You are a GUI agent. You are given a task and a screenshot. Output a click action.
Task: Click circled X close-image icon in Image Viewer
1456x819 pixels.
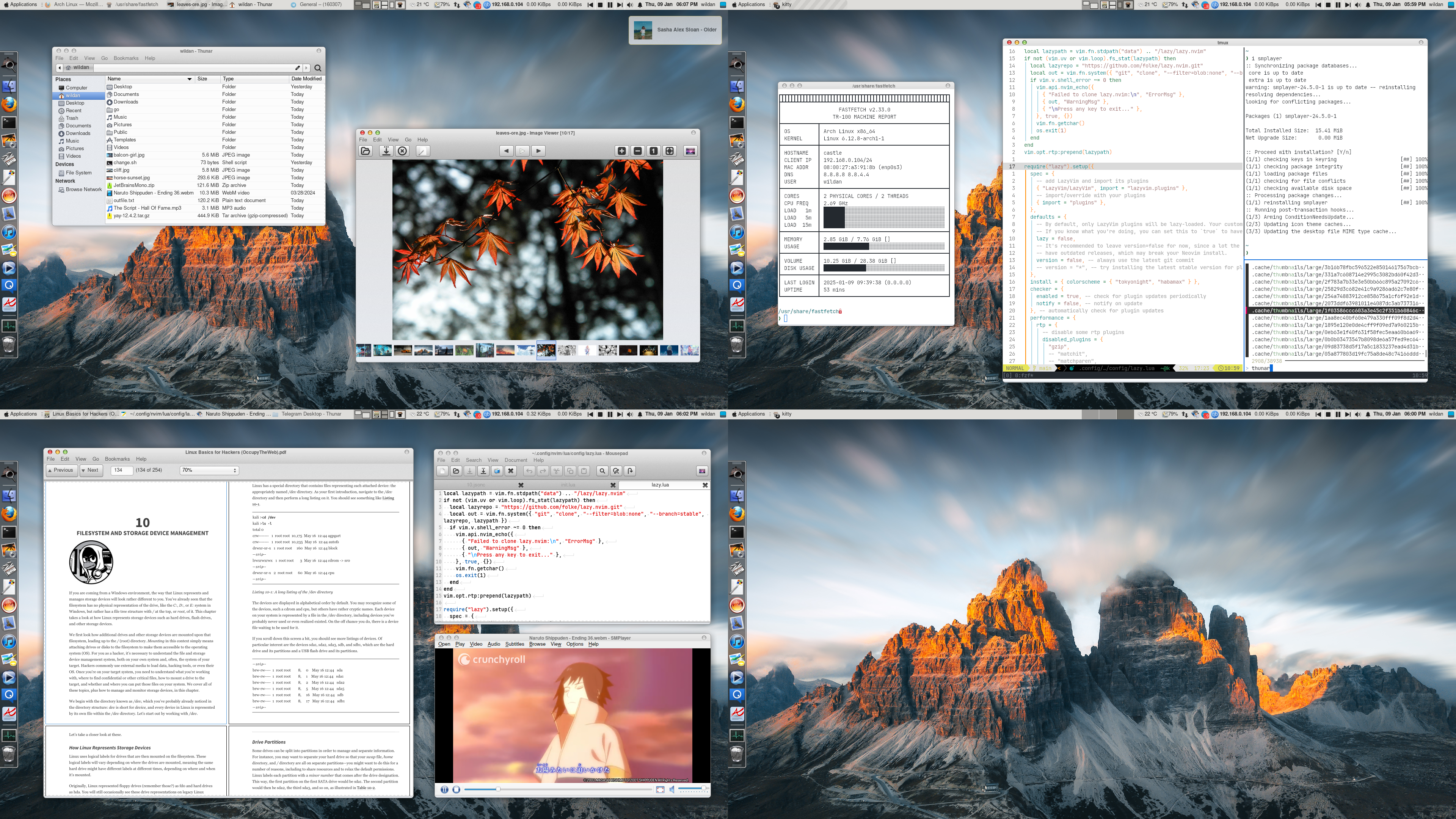[402, 151]
